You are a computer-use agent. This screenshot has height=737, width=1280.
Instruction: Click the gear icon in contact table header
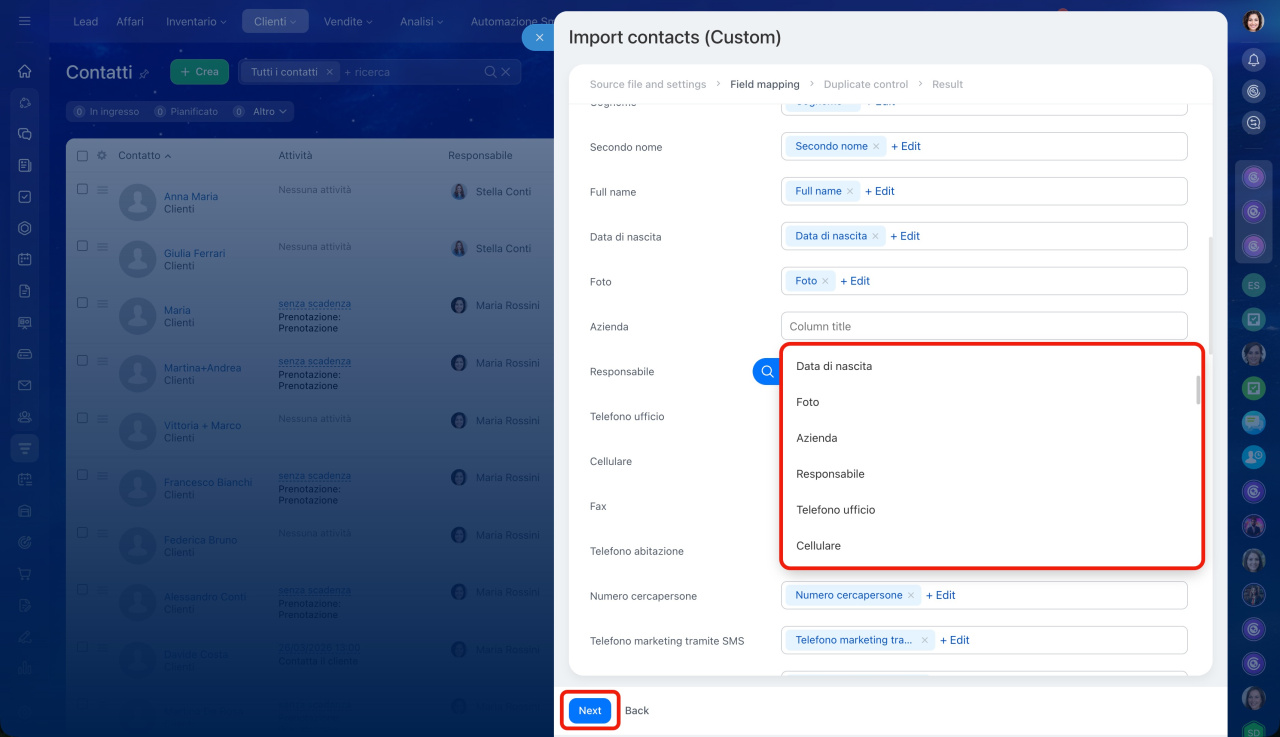coord(101,156)
